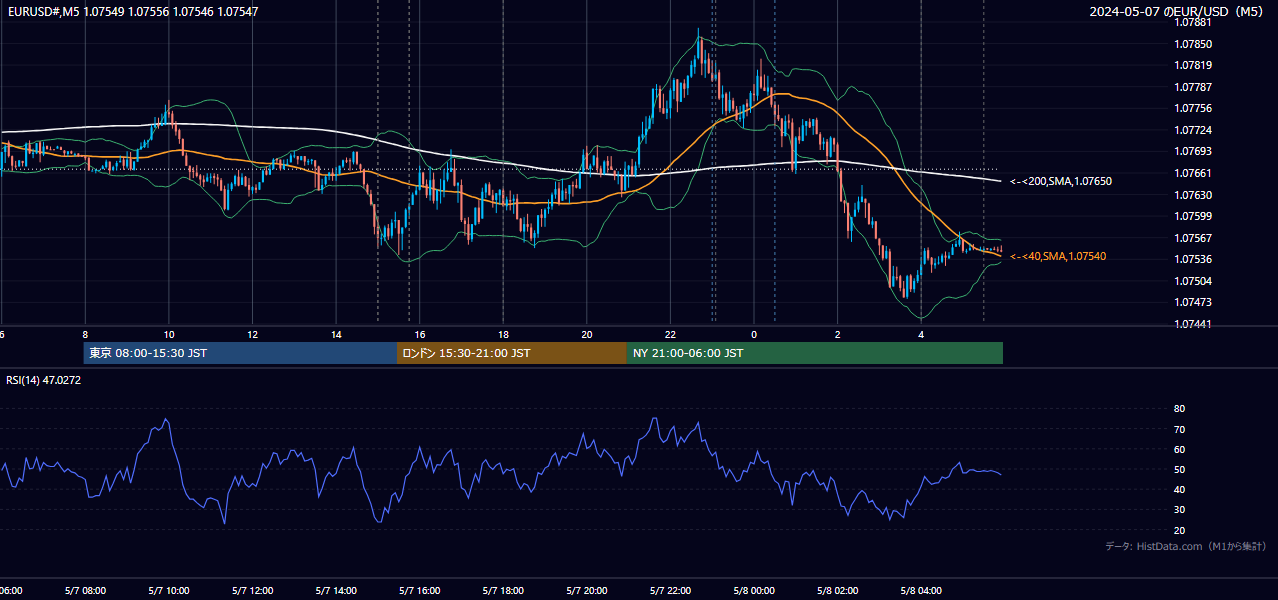Click price axis value 1.07819
Image resolution: width=1278 pixels, height=600 pixels.
pos(1194,65)
